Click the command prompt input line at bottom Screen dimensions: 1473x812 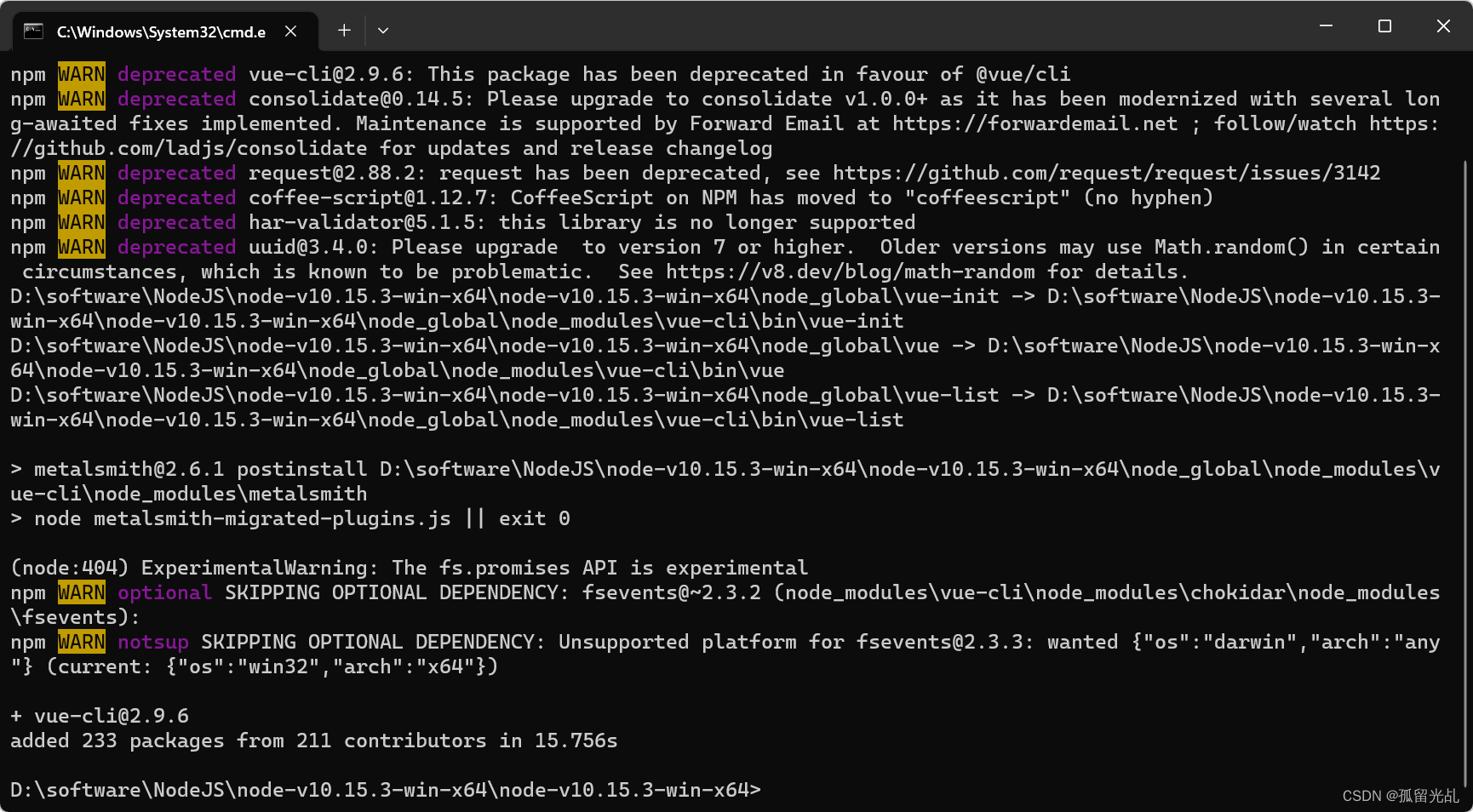pos(386,791)
